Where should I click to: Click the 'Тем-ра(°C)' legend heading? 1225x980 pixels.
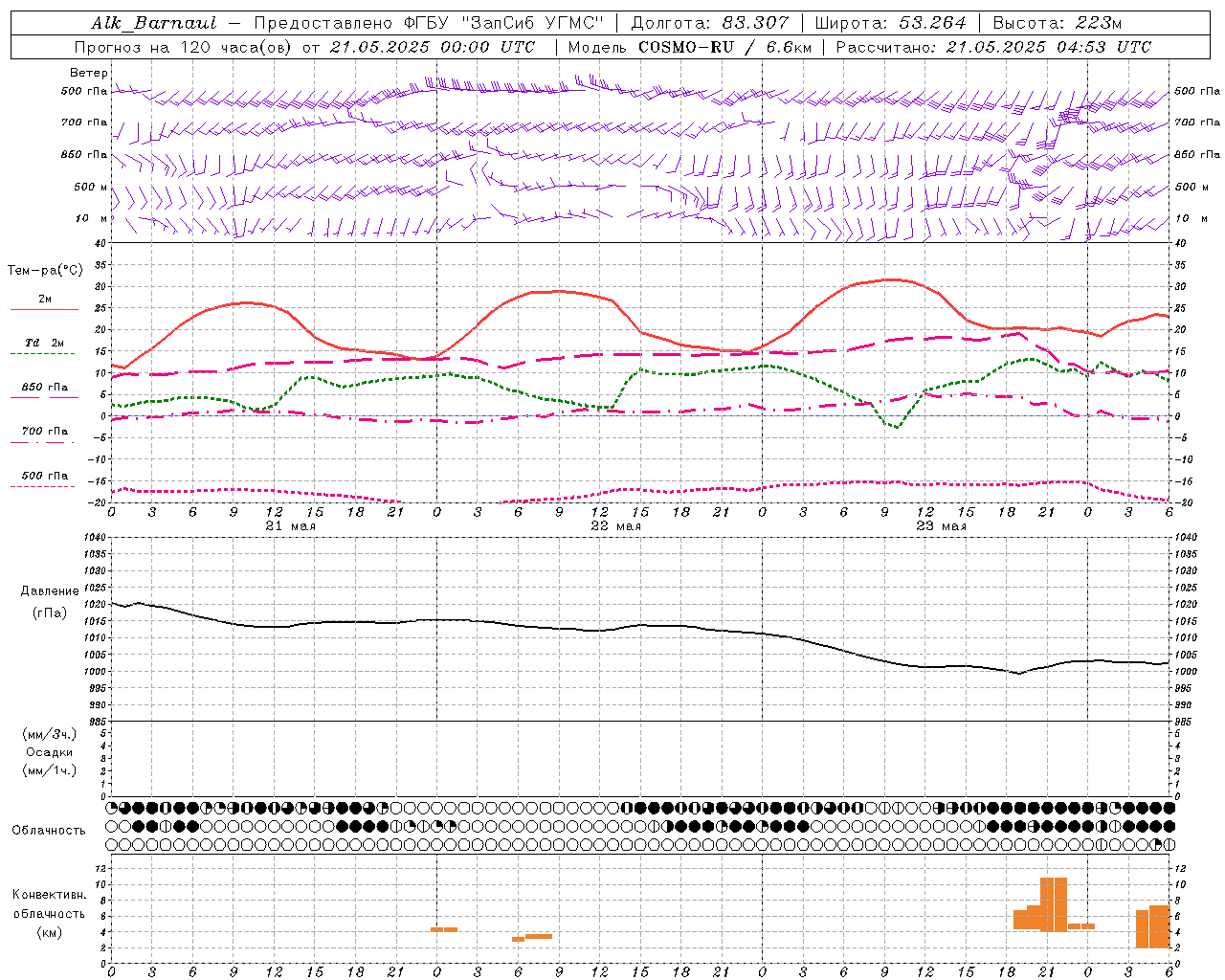[x=45, y=271]
